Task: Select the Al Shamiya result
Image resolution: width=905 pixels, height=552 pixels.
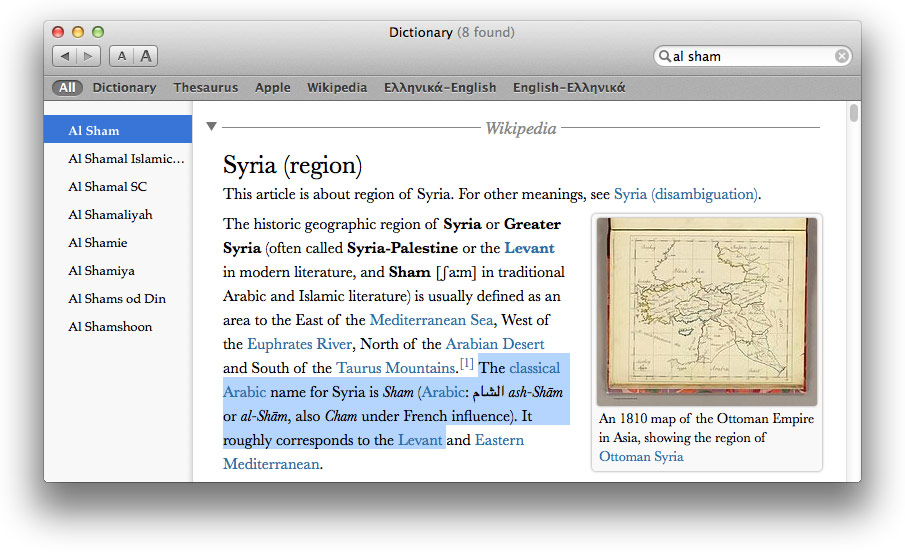Action: click(118, 270)
